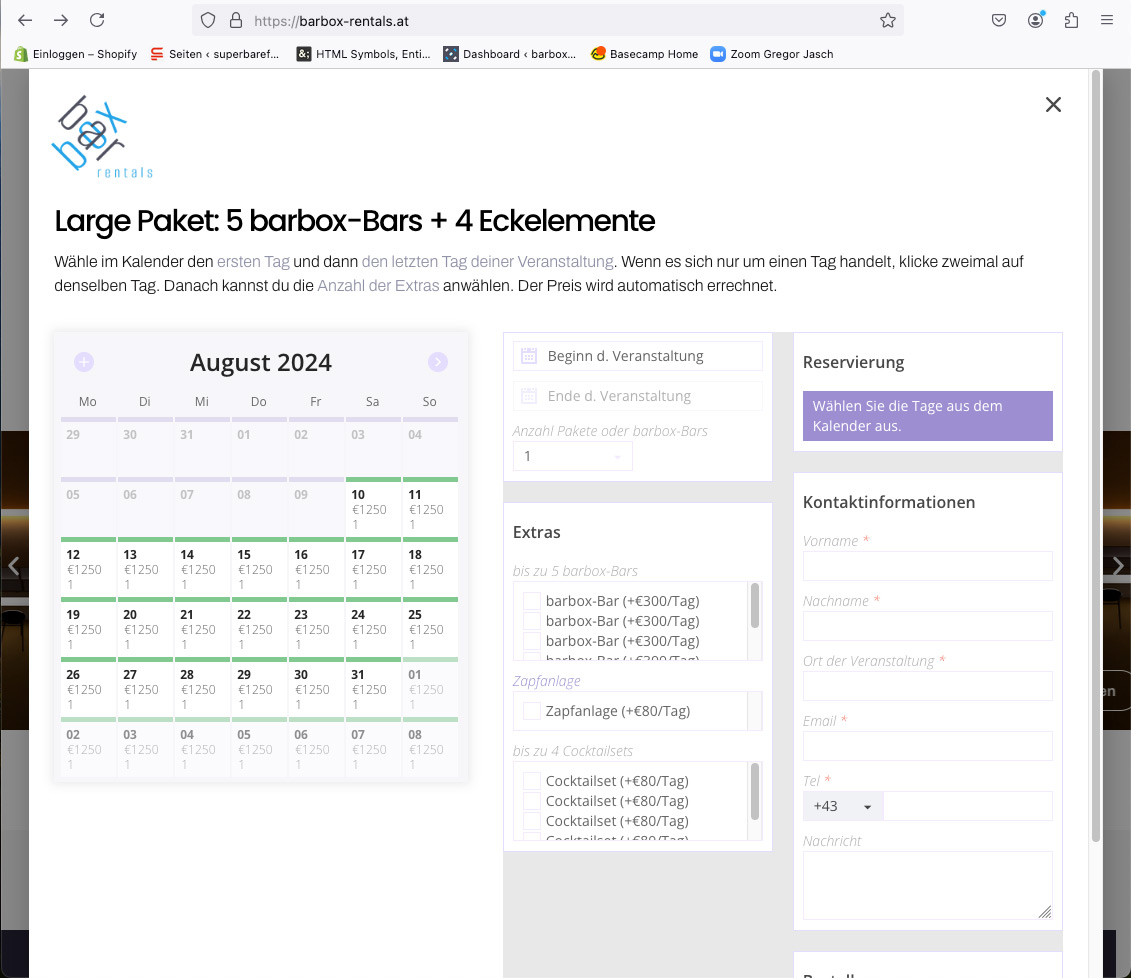Click the barbox-Bars extras list scrollbar
This screenshot has width=1131, height=978.
coord(754,606)
